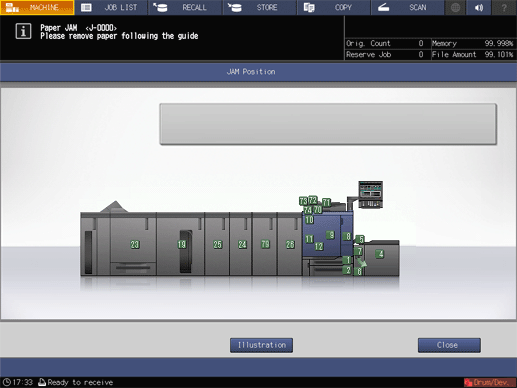Viewport: 517px width, 388px height.
Task: Switch to the JOB LIST tab
Action: pos(111,7)
